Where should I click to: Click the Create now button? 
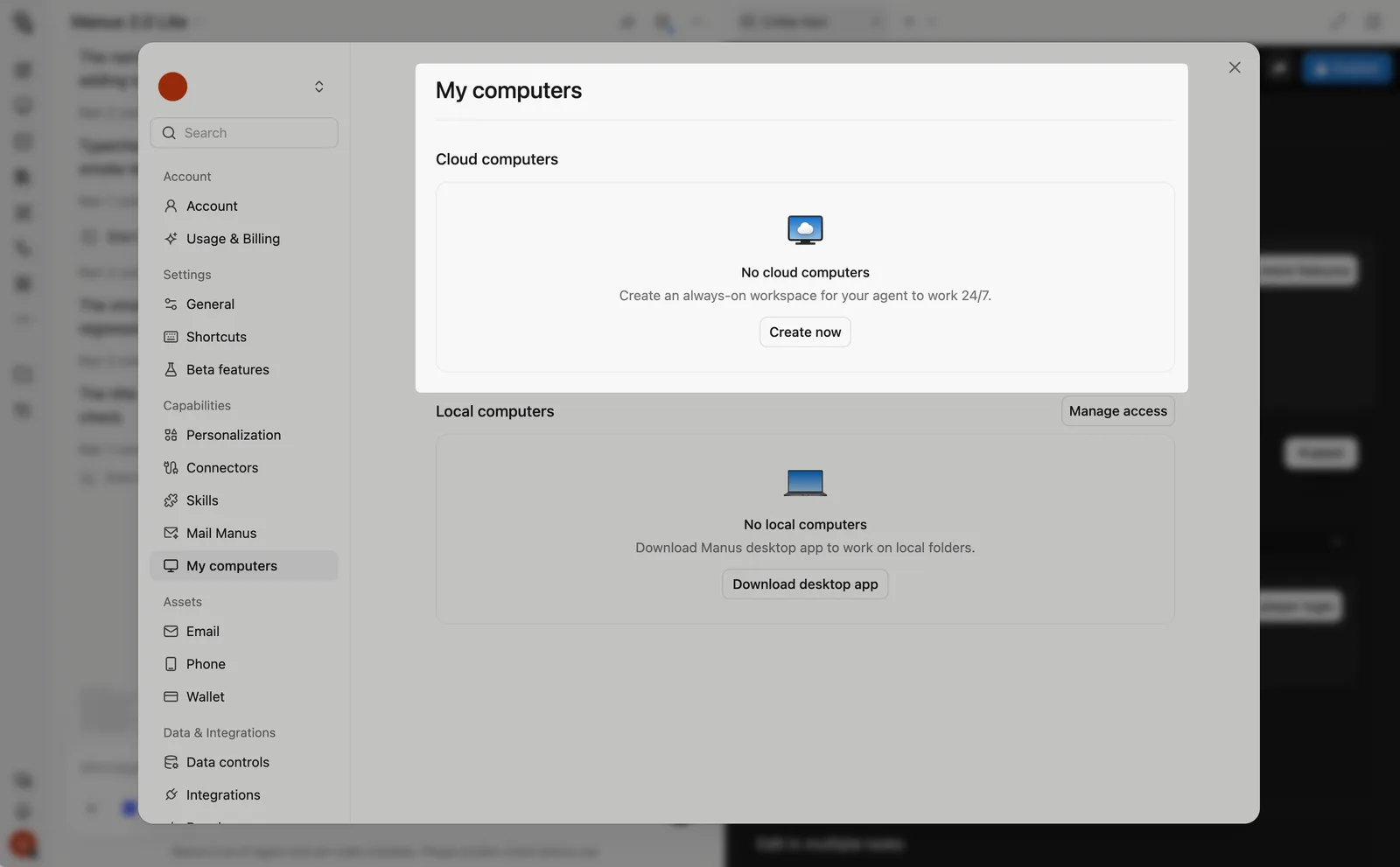pyautogui.click(x=805, y=332)
